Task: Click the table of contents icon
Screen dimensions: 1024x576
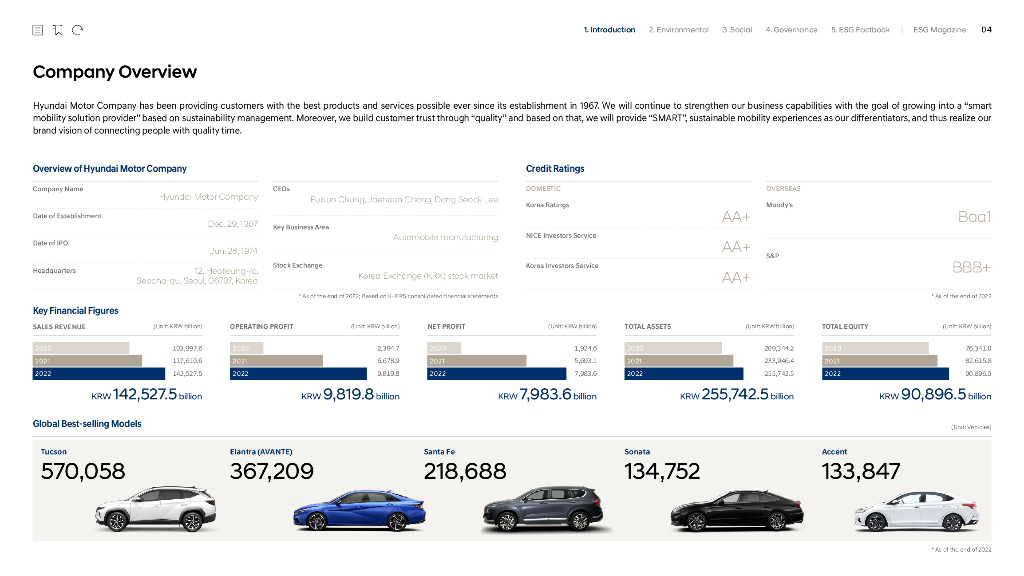Action: coord(38,30)
